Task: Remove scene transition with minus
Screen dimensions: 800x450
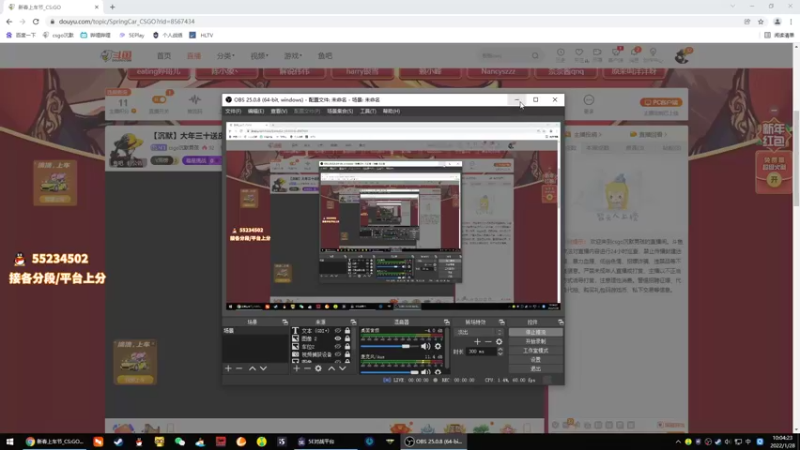Action: pyautogui.click(x=488, y=342)
